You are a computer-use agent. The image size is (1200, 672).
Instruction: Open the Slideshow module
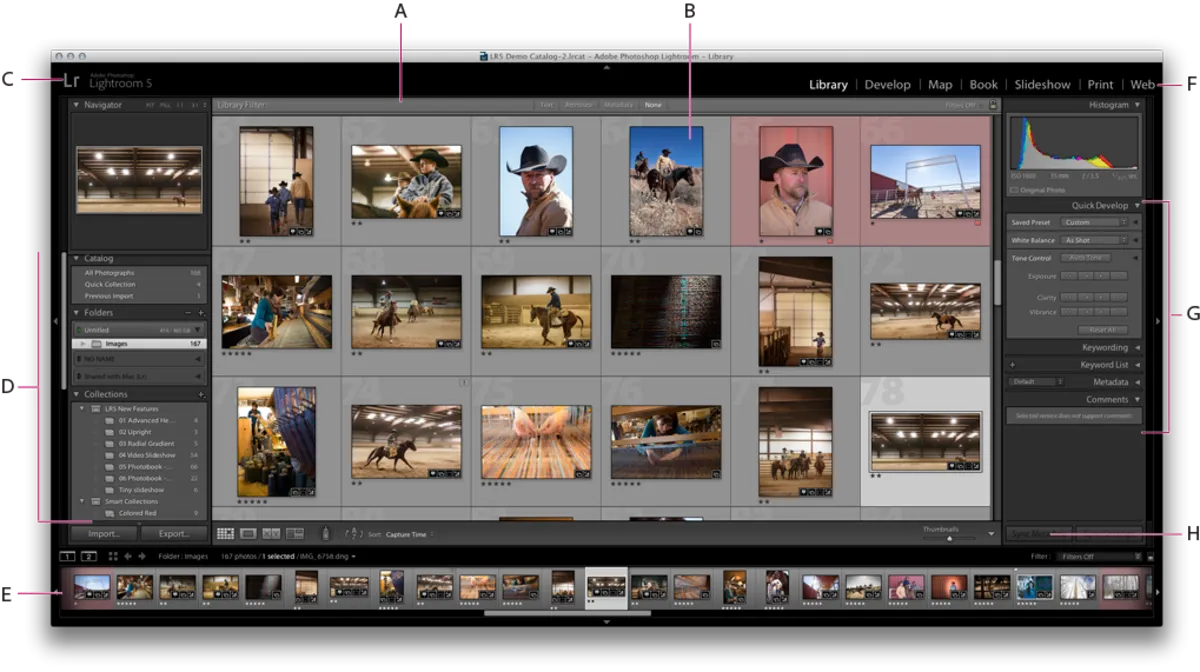click(1042, 85)
